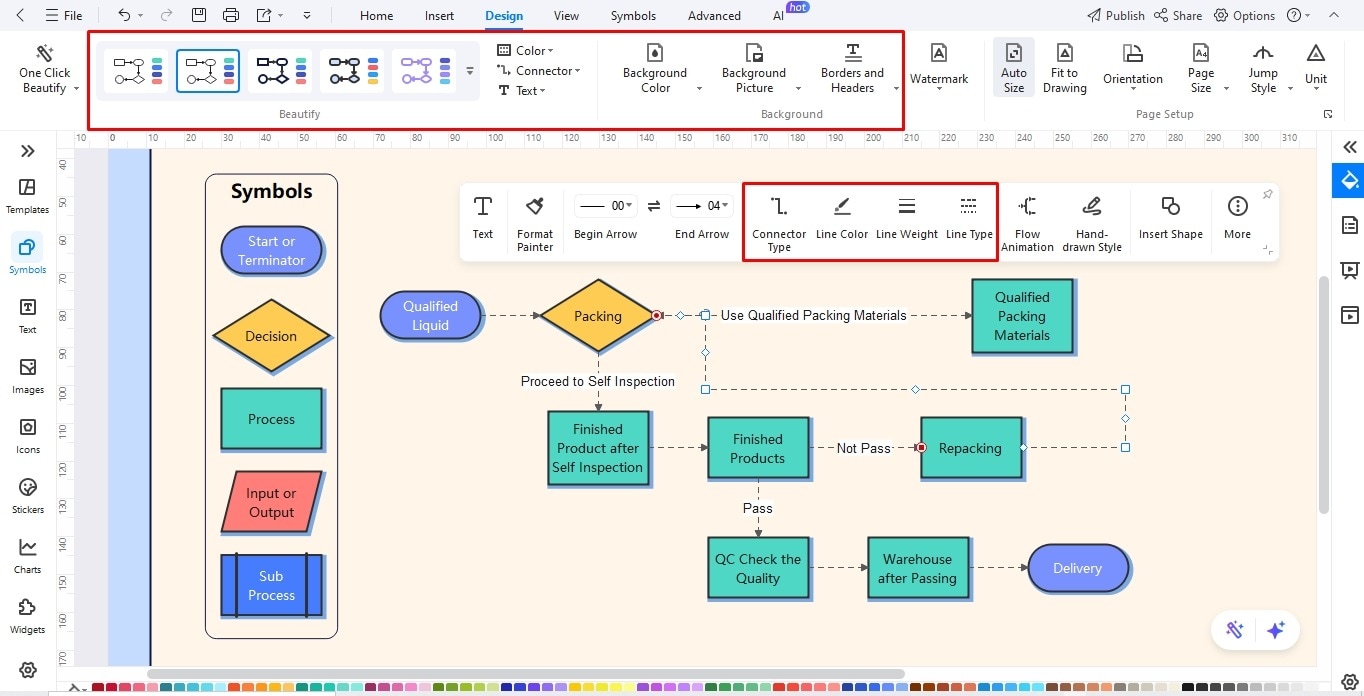Collapse the right panel with double chevron
The height and width of the screenshot is (696, 1364).
[x=1350, y=147]
